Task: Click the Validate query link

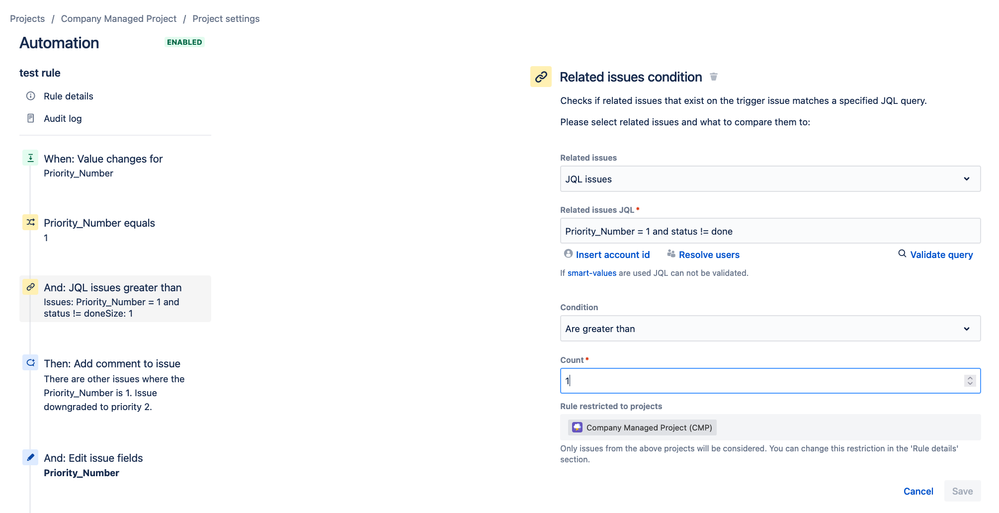Action: pyautogui.click(x=941, y=255)
